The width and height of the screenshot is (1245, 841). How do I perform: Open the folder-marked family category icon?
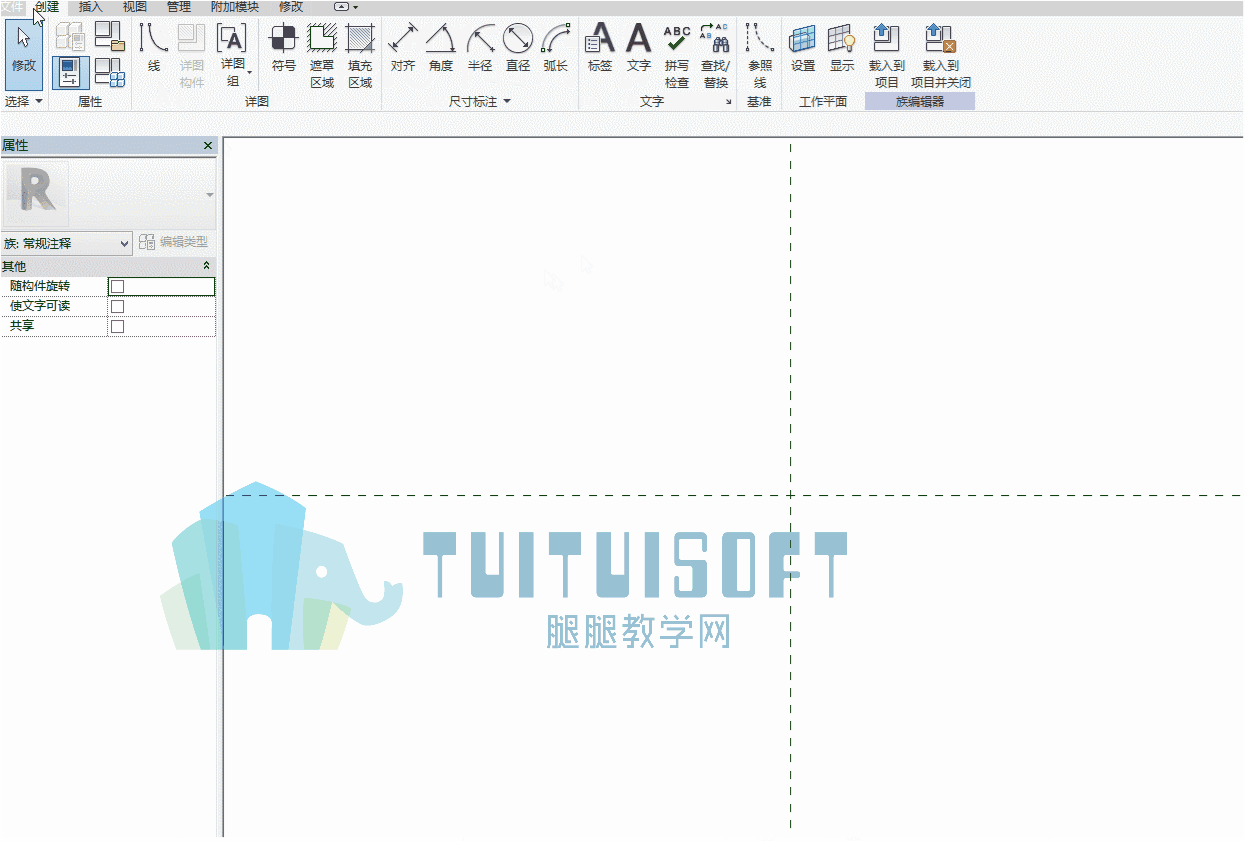109,37
